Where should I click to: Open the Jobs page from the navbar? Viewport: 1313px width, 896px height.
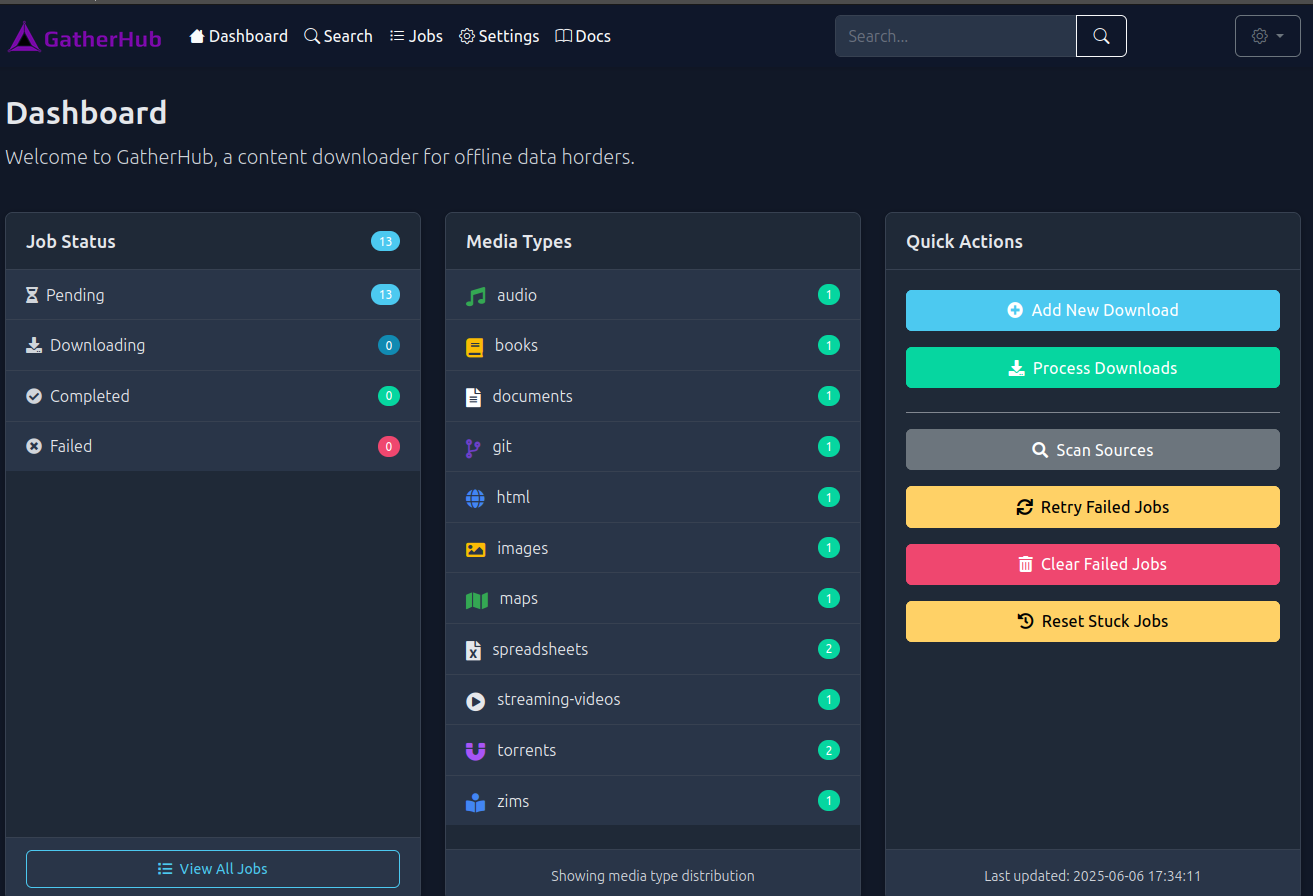(x=416, y=35)
